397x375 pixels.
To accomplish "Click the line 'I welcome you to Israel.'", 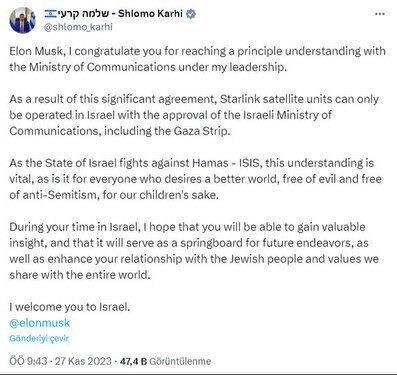I will [x=70, y=307].
